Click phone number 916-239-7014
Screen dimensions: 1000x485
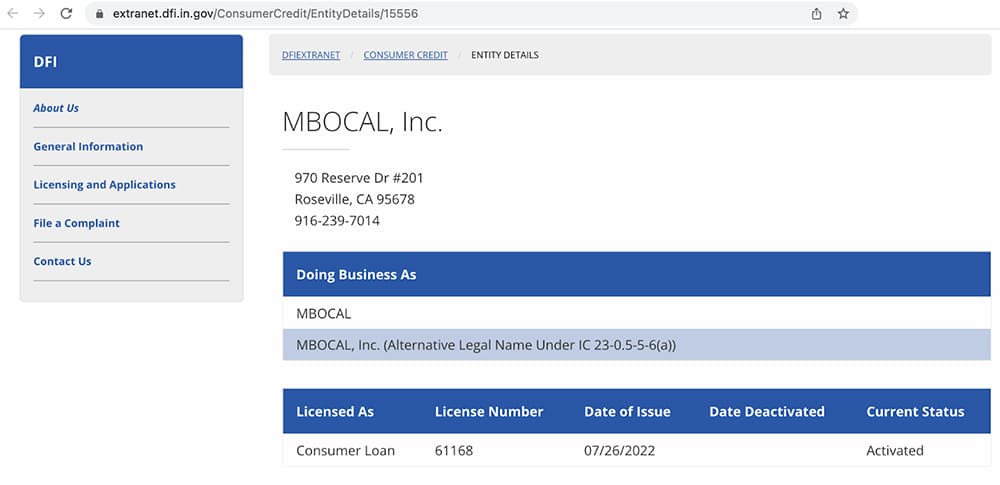pyautogui.click(x=337, y=221)
